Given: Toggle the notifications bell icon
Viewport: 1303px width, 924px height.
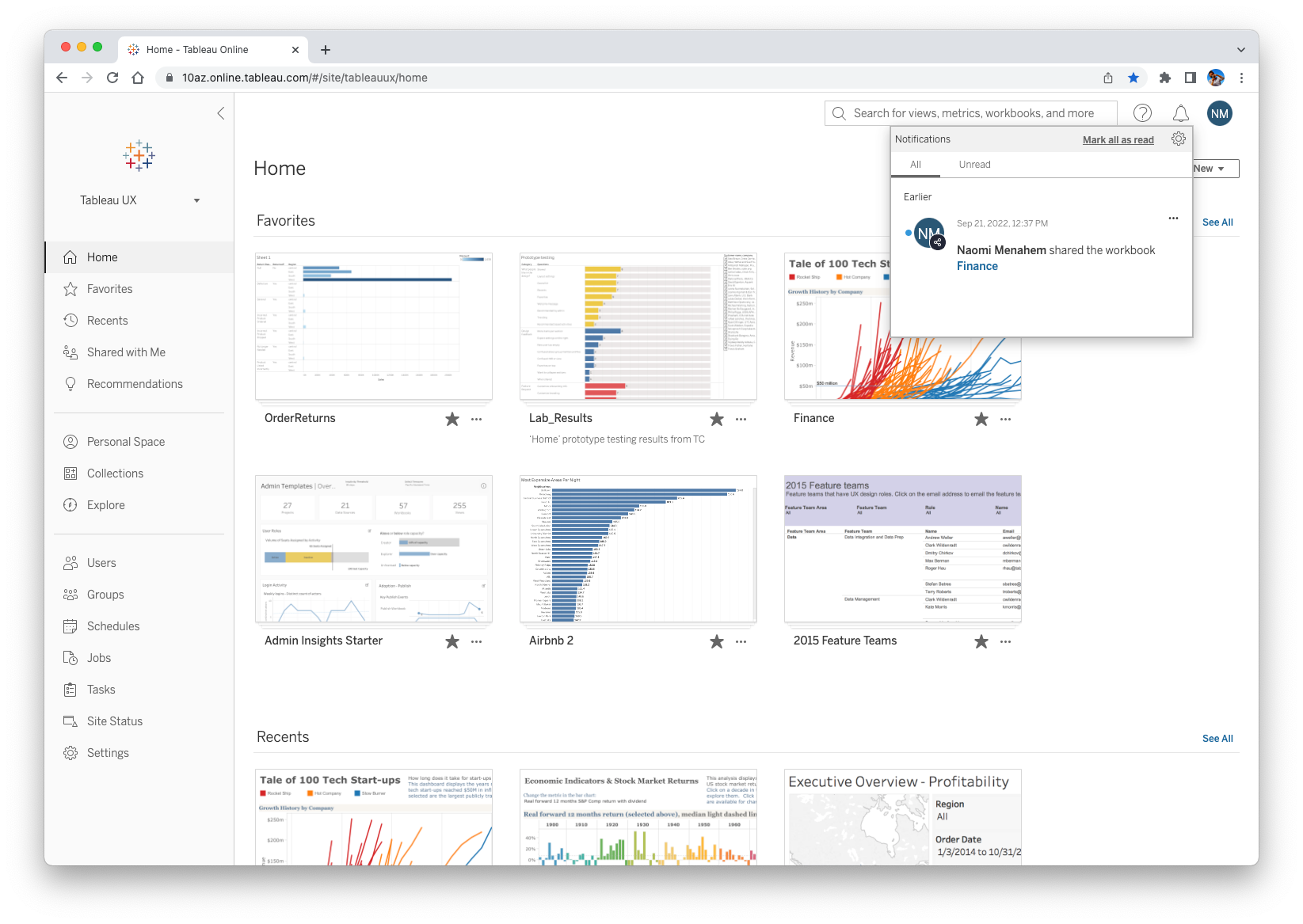Looking at the screenshot, I should point(1181,113).
